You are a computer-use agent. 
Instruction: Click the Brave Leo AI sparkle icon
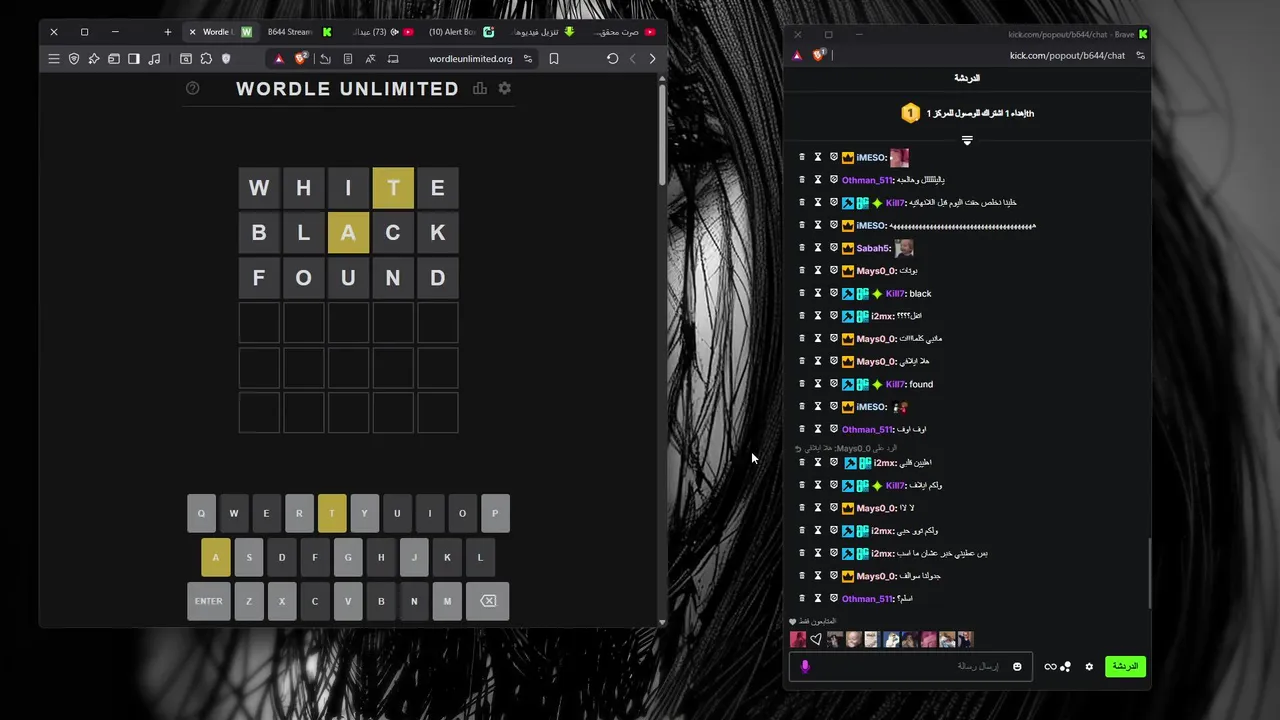pyautogui.click(x=94, y=59)
